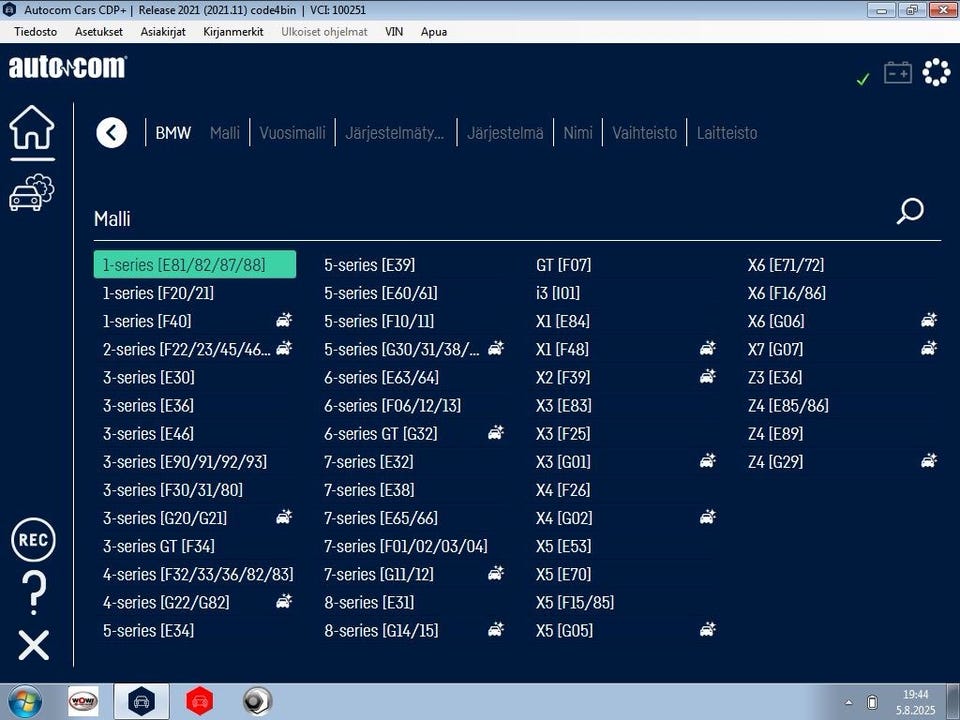Screen dimensions: 960x720
Task: Open the VIN menu
Action: 394,32
